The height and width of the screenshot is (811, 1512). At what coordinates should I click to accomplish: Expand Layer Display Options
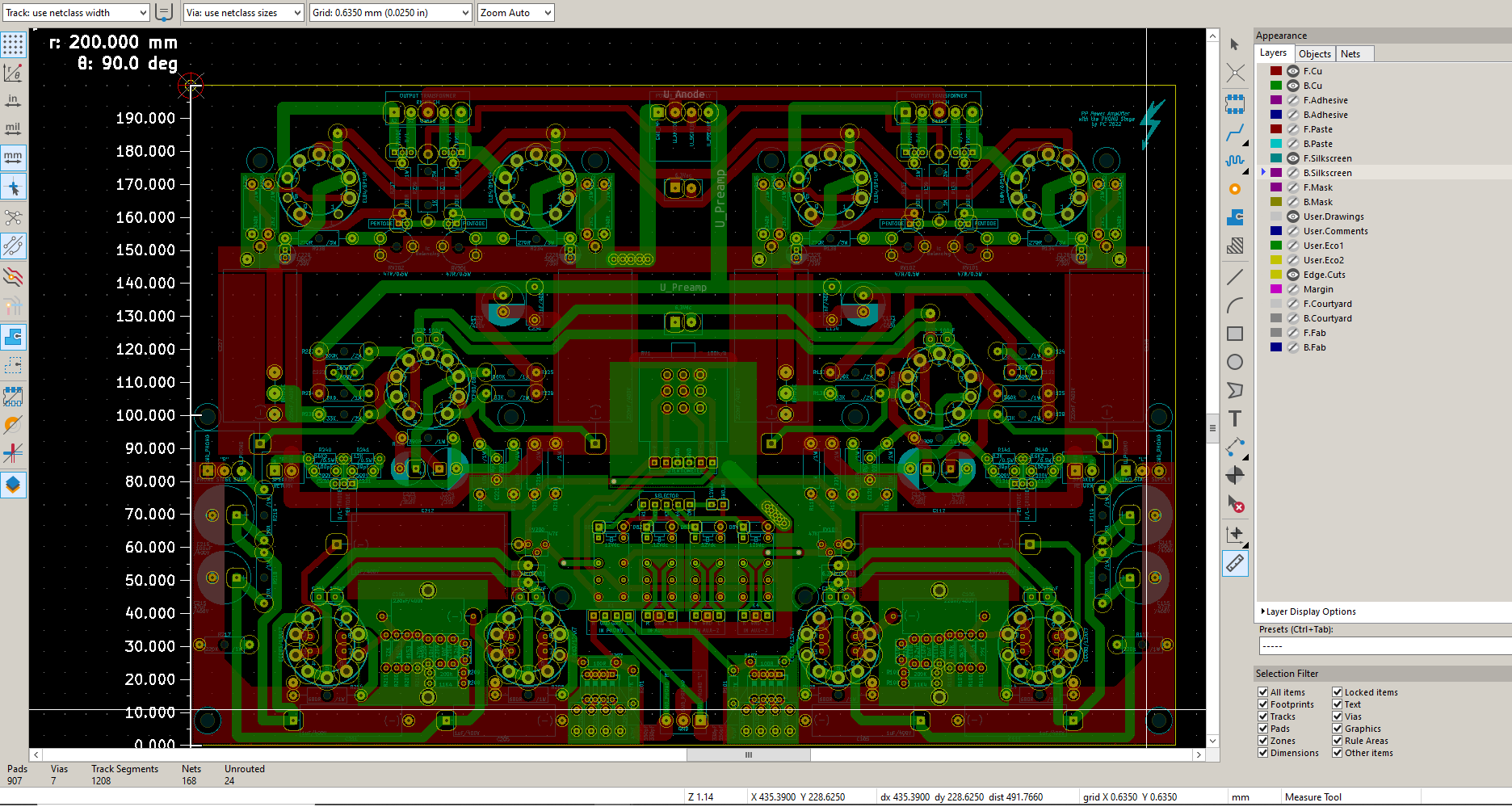click(1310, 611)
